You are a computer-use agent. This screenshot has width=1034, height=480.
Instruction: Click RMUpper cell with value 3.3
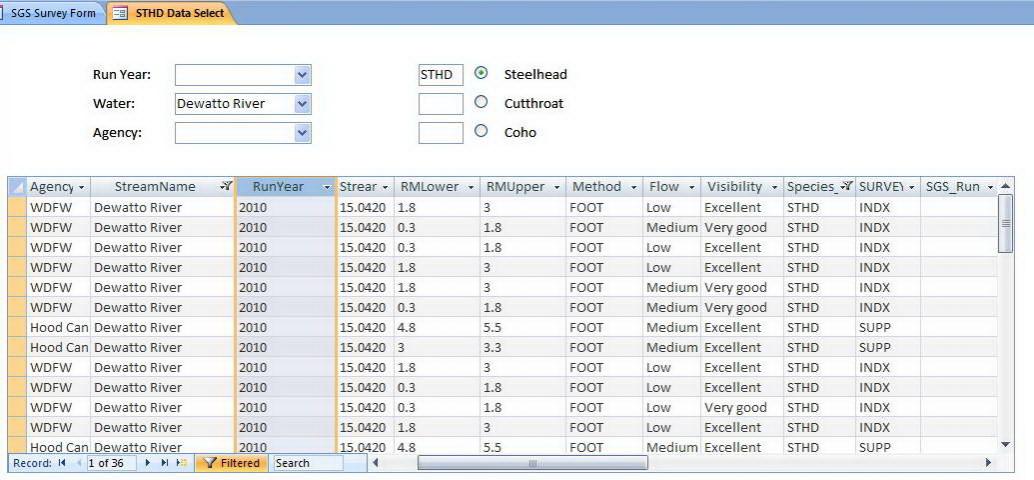pyautogui.click(x=522, y=347)
